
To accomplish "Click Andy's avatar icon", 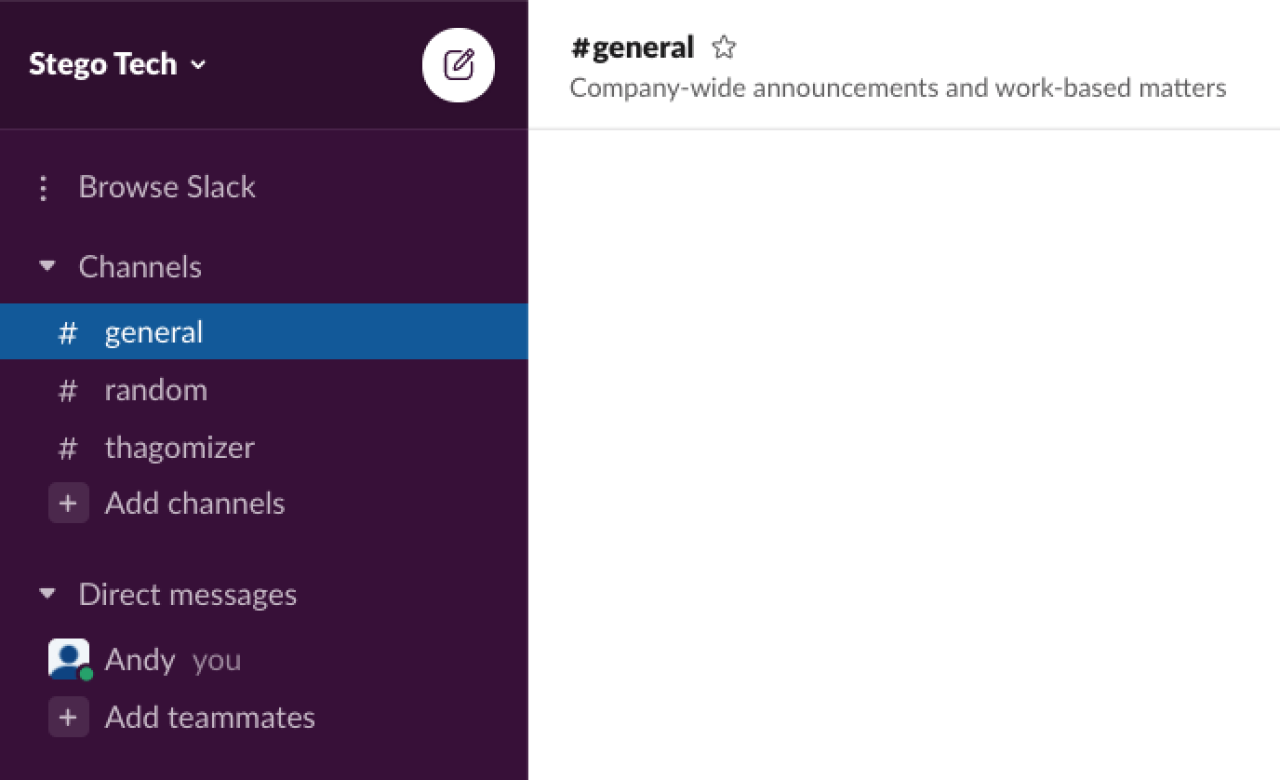I will (x=69, y=660).
